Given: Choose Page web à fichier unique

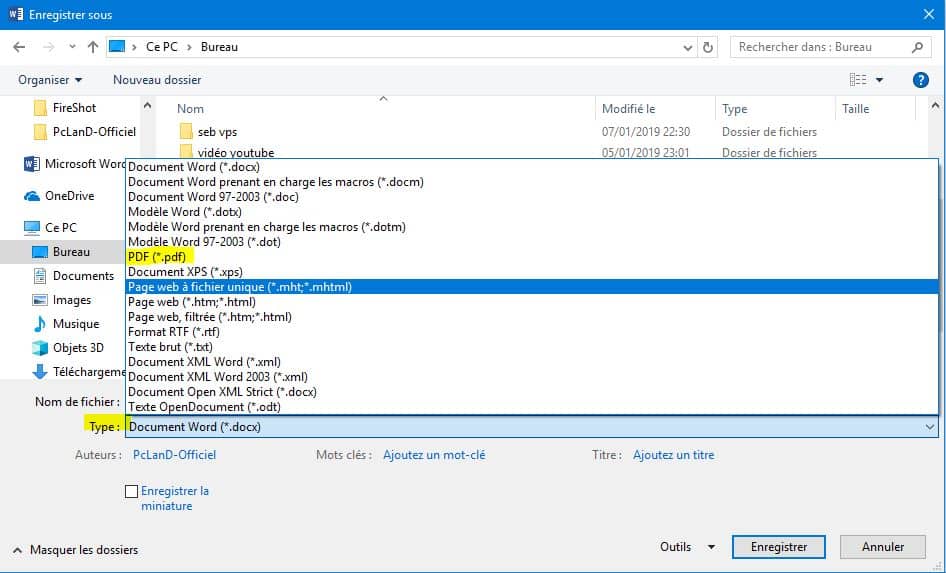Looking at the screenshot, I should (532, 286).
